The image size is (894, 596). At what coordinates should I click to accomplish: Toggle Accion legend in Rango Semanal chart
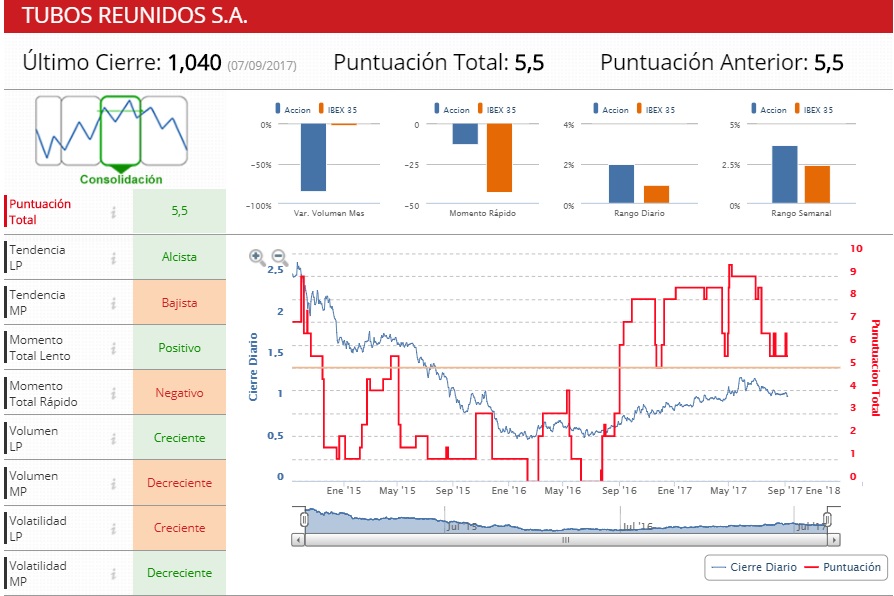[x=769, y=109]
